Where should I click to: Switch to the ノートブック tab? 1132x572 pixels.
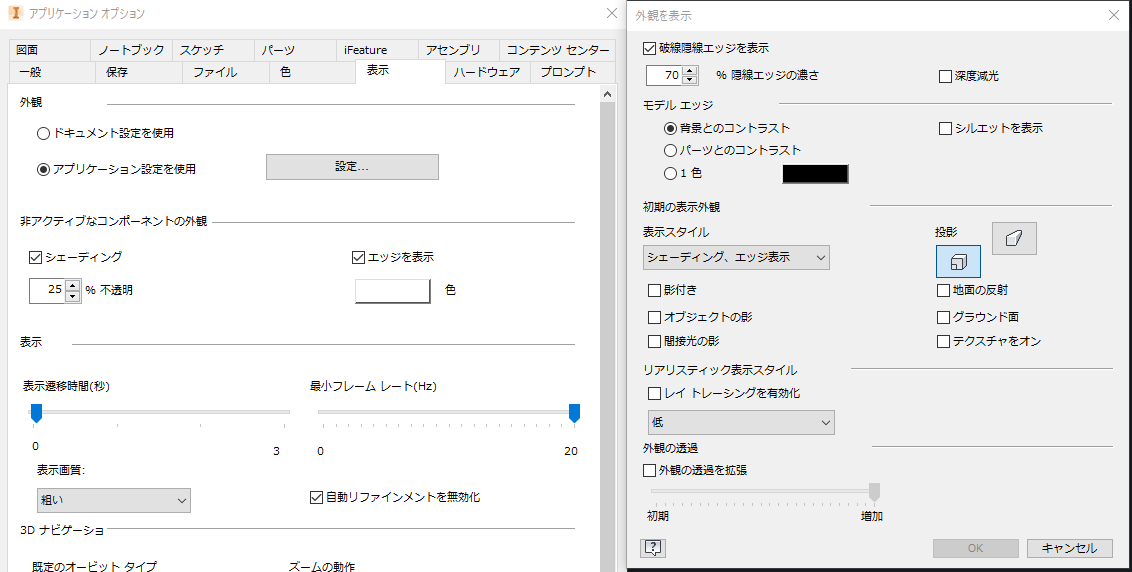coord(131,50)
